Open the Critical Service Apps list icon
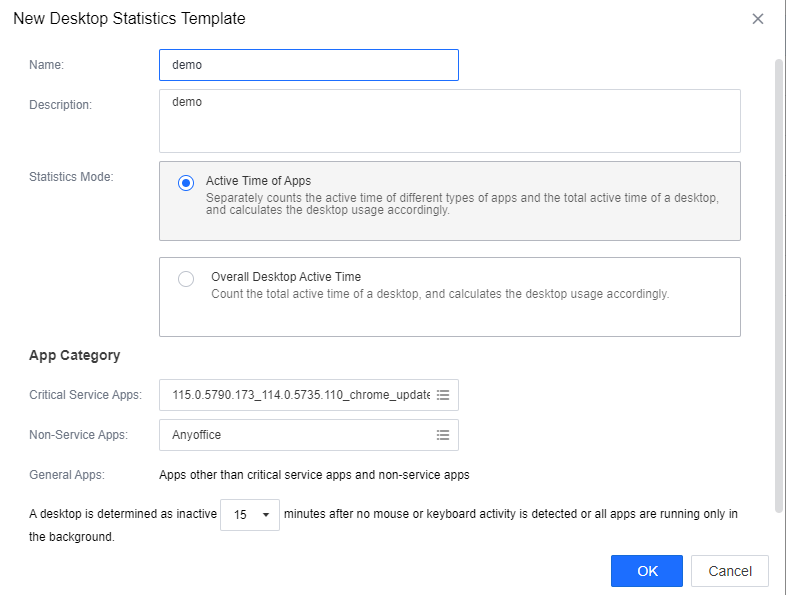 [x=443, y=395]
